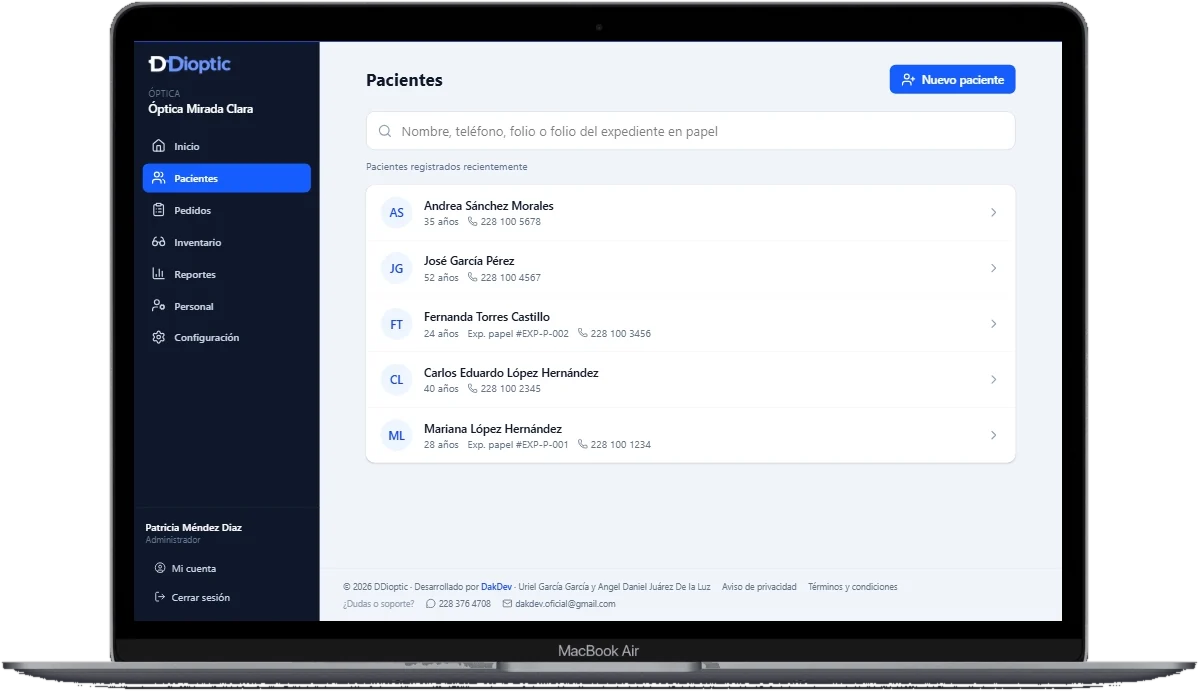Expand Fernanda Torres Castillo row chevron
Viewport: 1199px width, 691px height.
(993, 324)
